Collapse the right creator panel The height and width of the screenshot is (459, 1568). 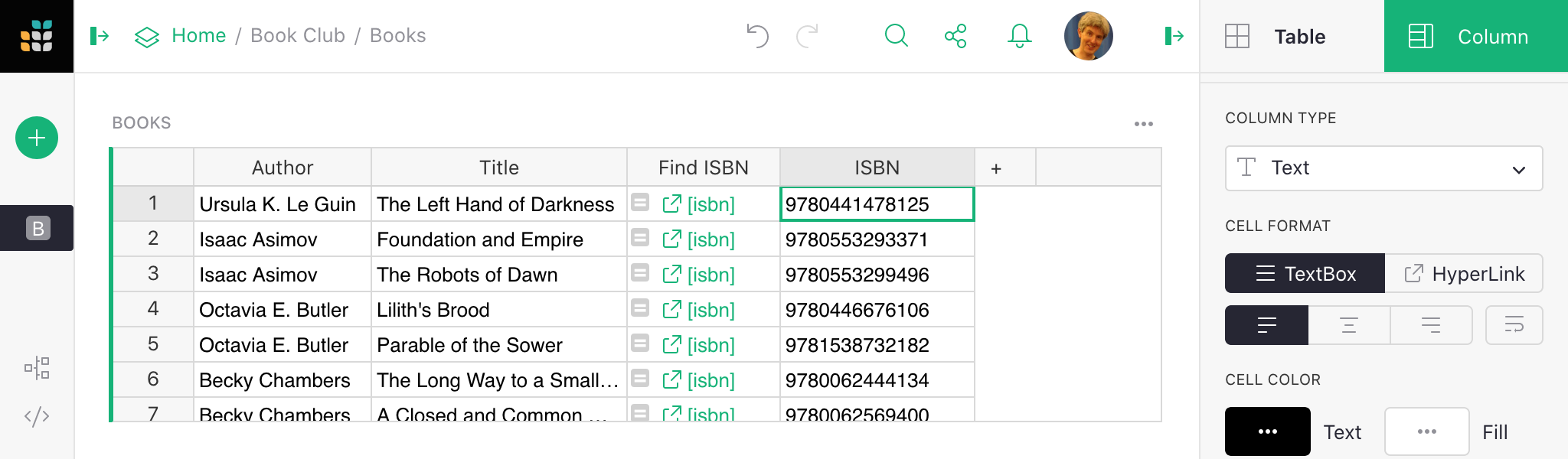pyautogui.click(x=1174, y=36)
